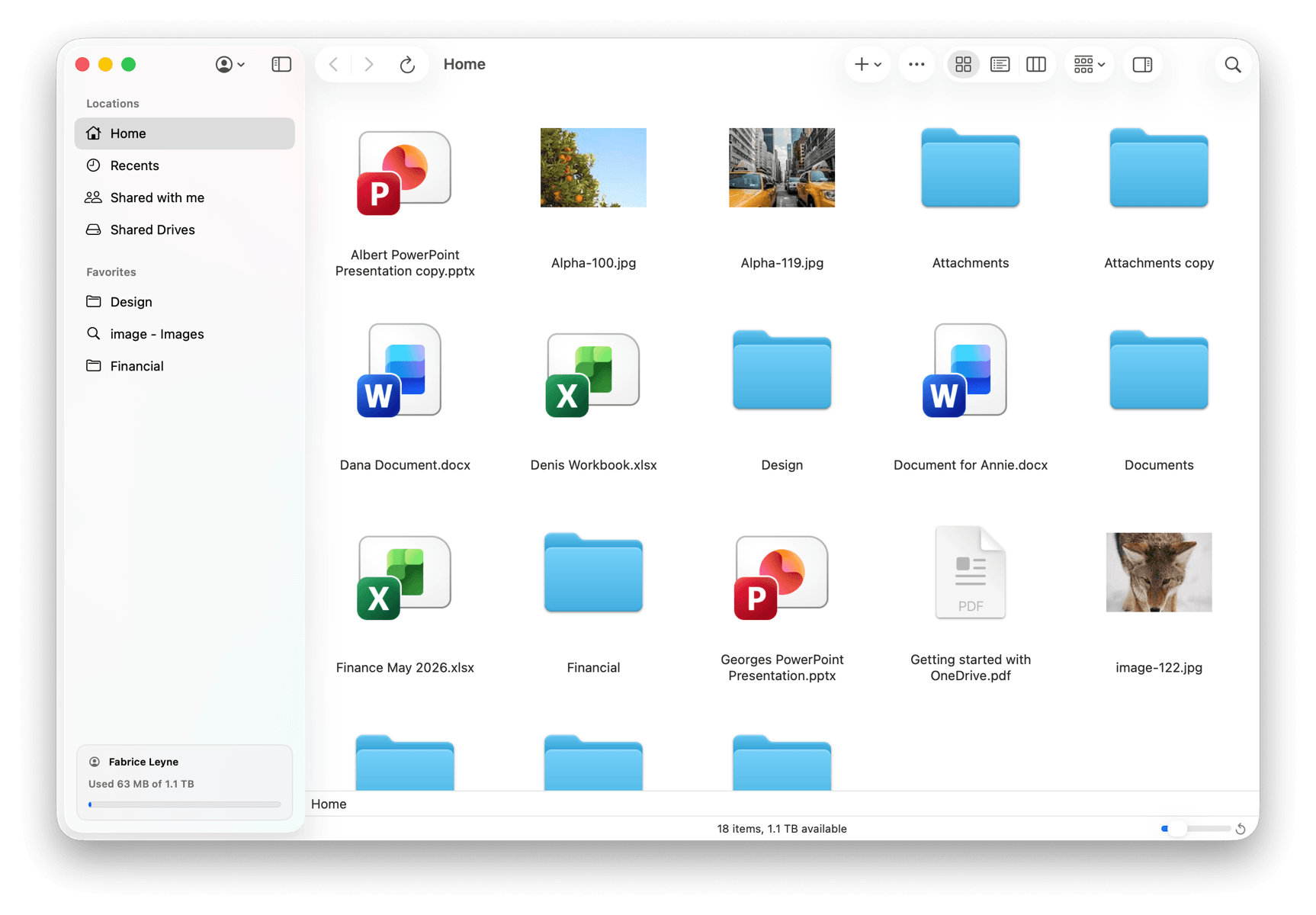1316x915 pixels.
Task: Select the Financial folder in file grid
Action: click(x=593, y=573)
